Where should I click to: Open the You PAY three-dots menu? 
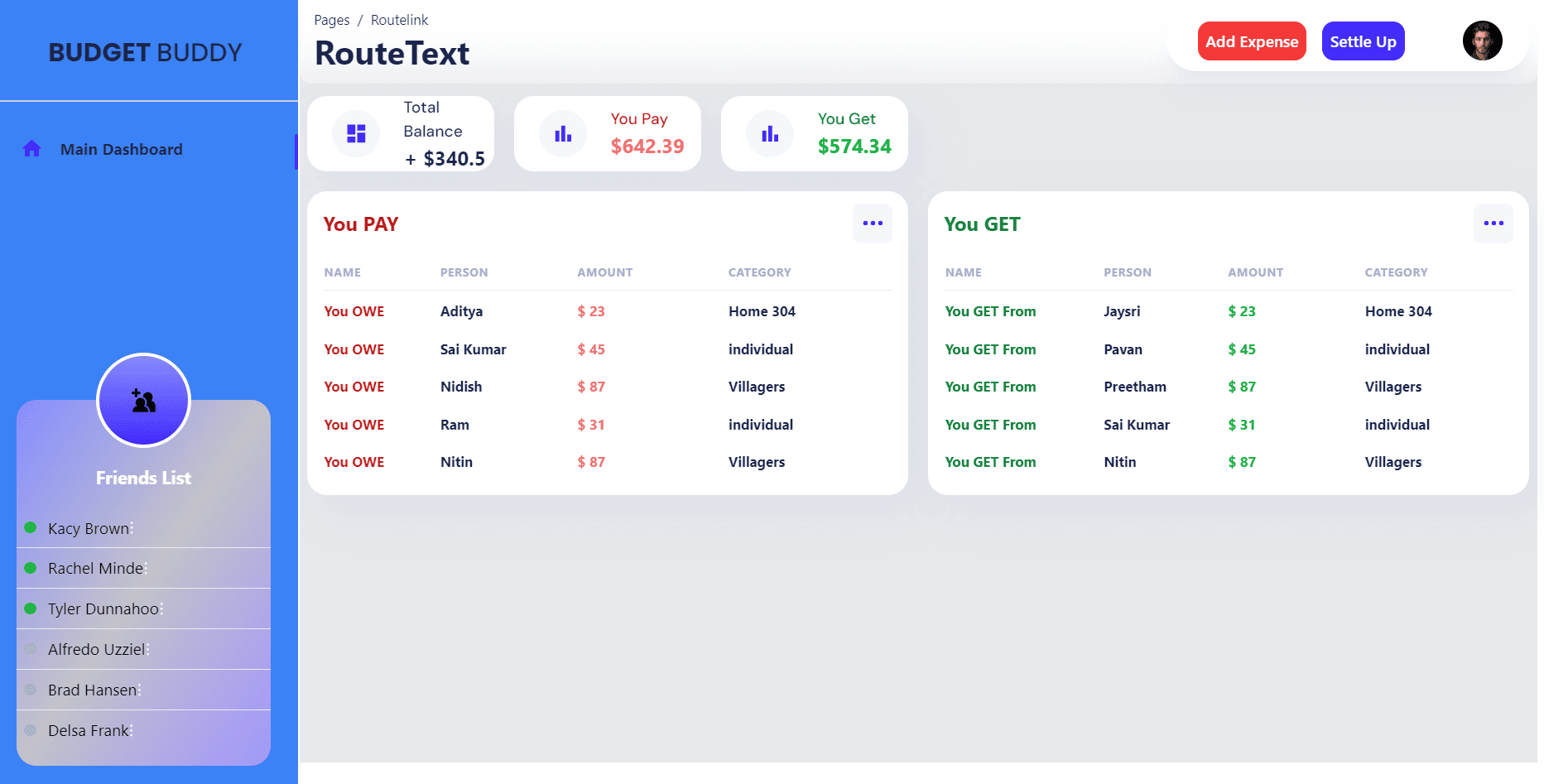click(873, 224)
